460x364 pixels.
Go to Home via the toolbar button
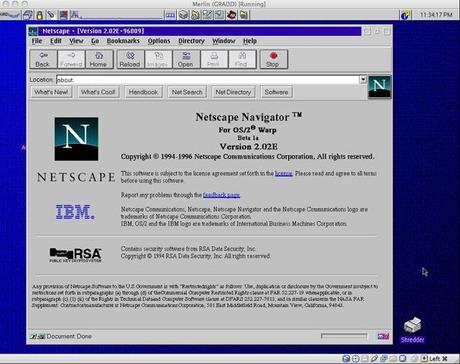(x=99, y=59)
